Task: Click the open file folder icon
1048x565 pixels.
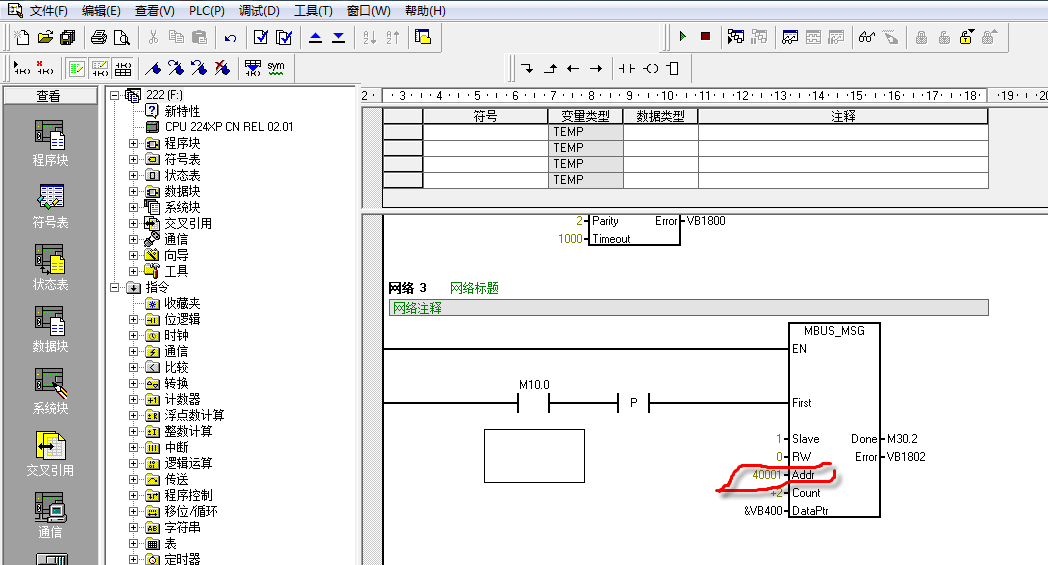Action: click(45, 37)
